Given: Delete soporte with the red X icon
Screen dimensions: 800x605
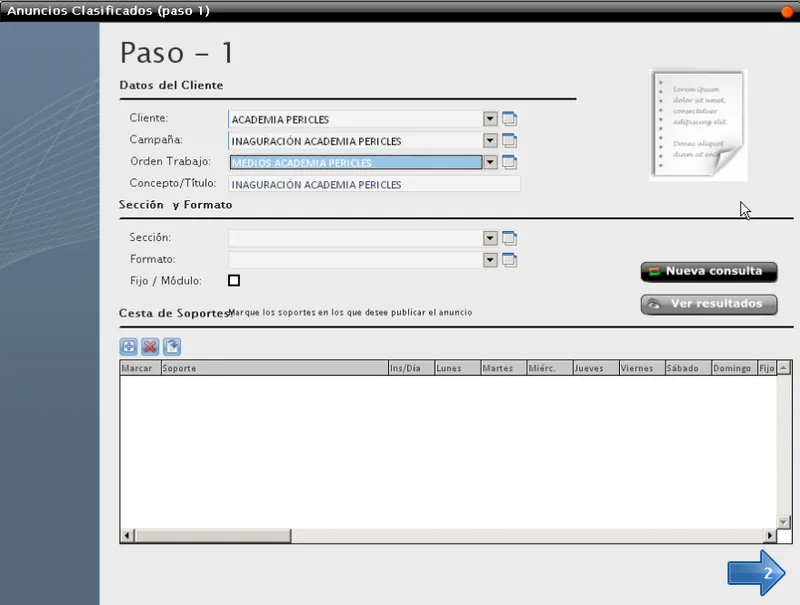Looking at the screenshot, I should pos(150,347).
